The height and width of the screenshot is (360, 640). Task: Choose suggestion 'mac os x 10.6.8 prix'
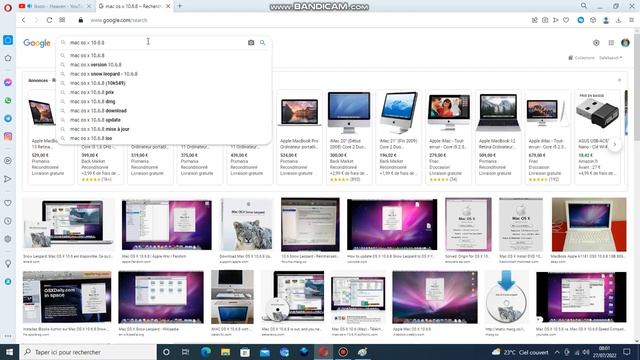pyautogui.click(x=165, y=92)
